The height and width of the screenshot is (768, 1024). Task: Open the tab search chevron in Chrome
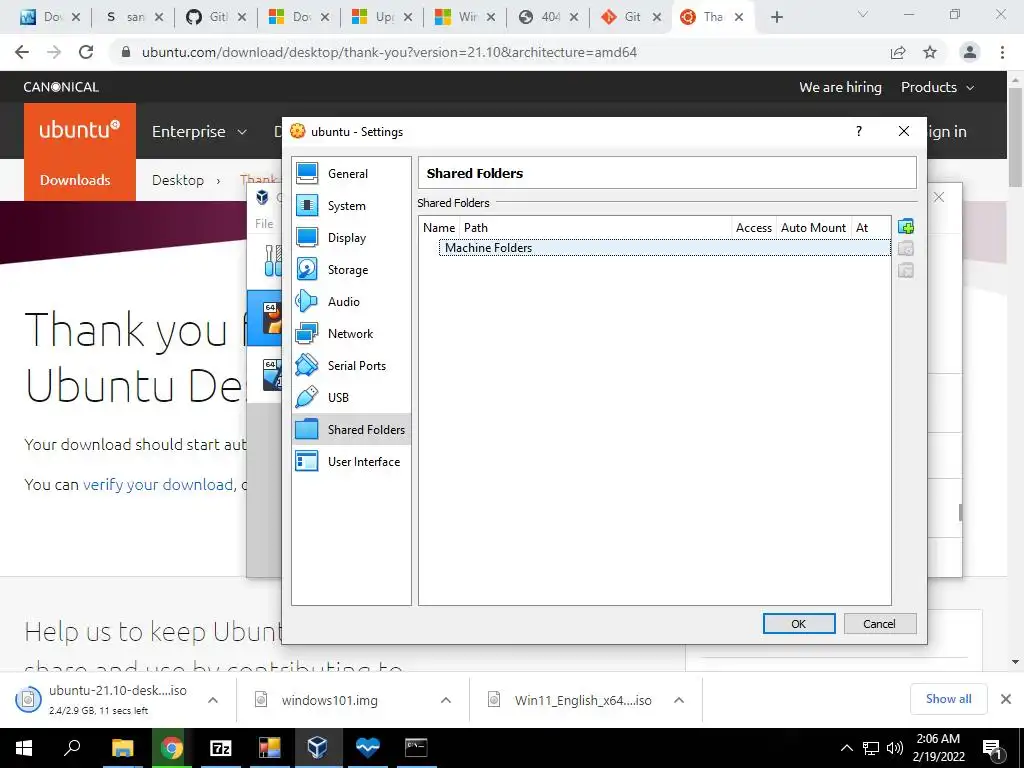(863, 14)
